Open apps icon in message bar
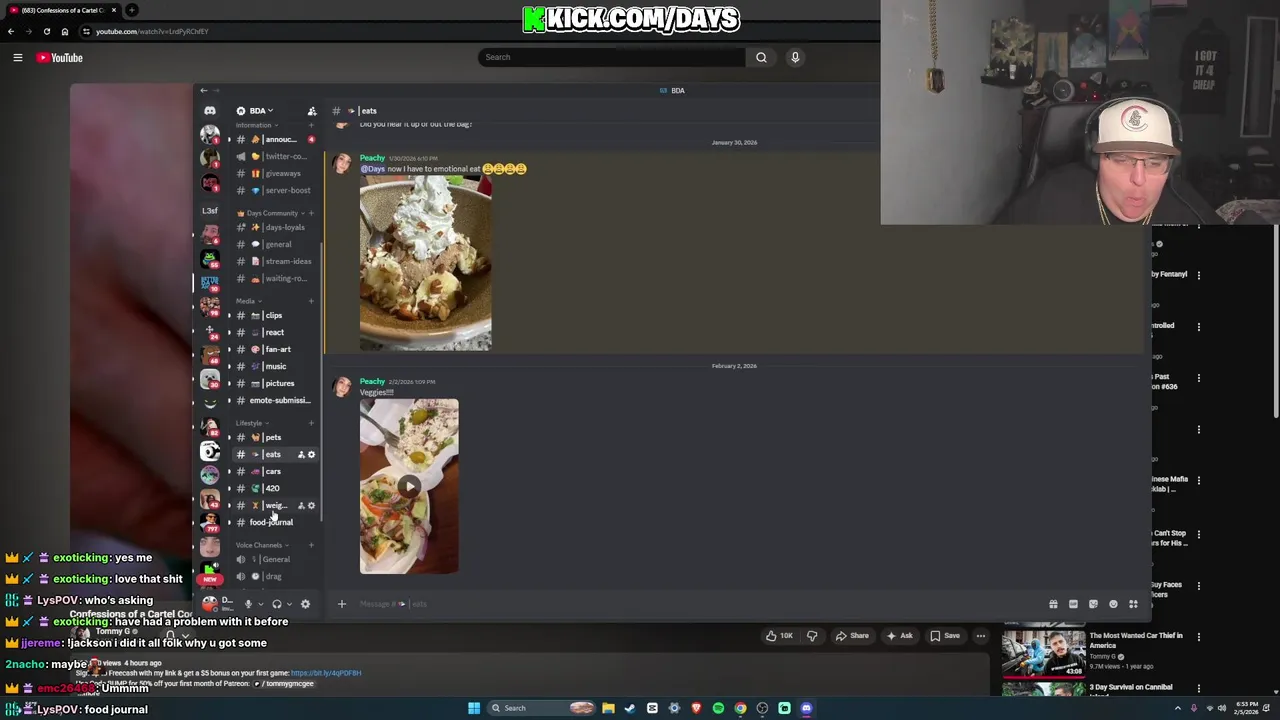Image resolution: width=1280 pixels, height=720 pixels. tap(1133, 604)
